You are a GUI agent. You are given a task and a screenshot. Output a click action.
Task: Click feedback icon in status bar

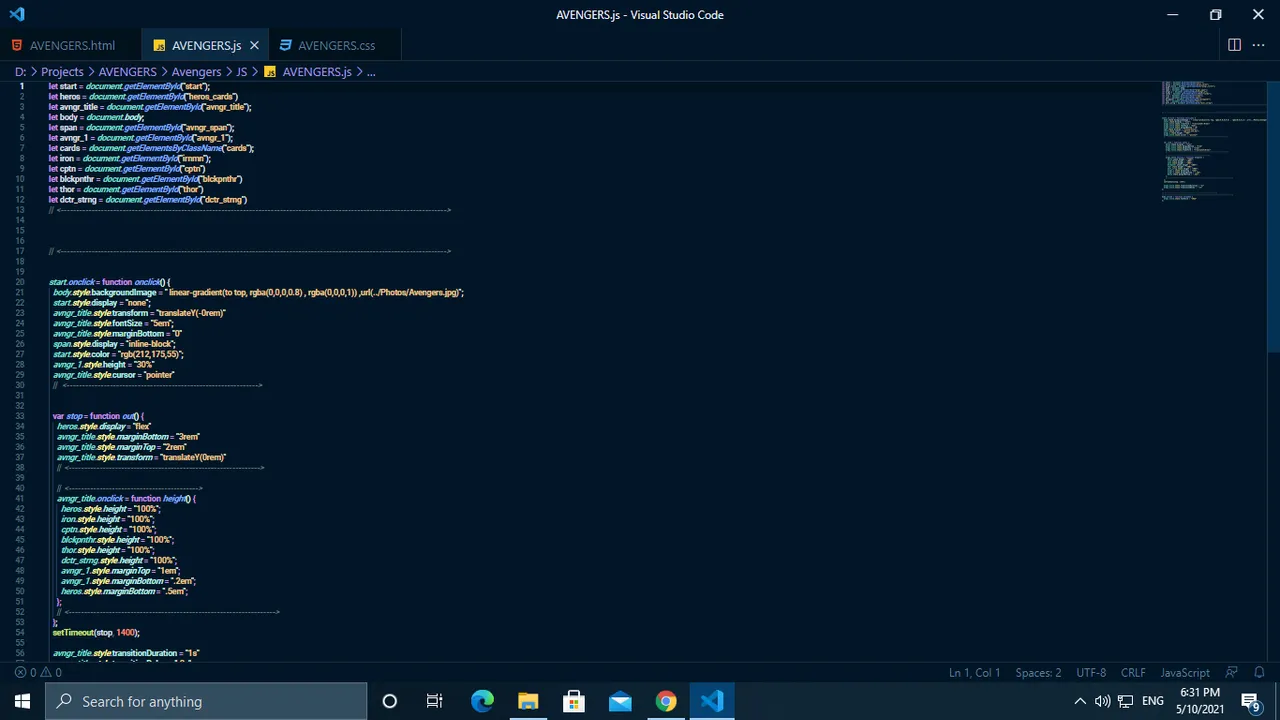pyautogui.click(x=1232, y=673)
